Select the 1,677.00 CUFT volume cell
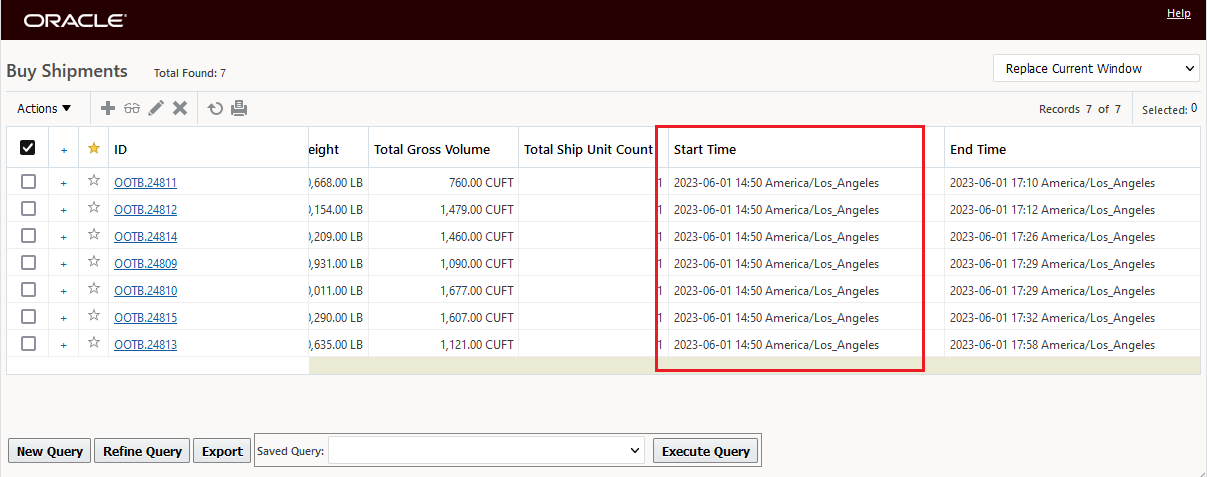Screen dimensions: 1207x477 (x=443, y=291)
